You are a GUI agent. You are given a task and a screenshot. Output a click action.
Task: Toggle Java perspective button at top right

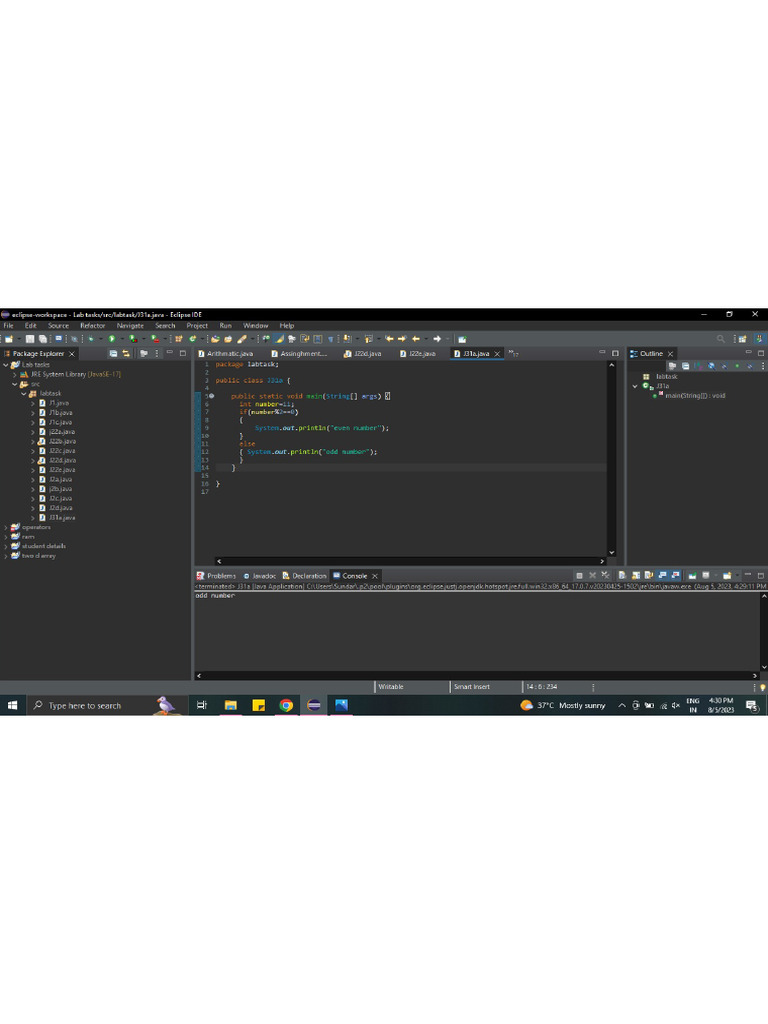tap(759, 339)
